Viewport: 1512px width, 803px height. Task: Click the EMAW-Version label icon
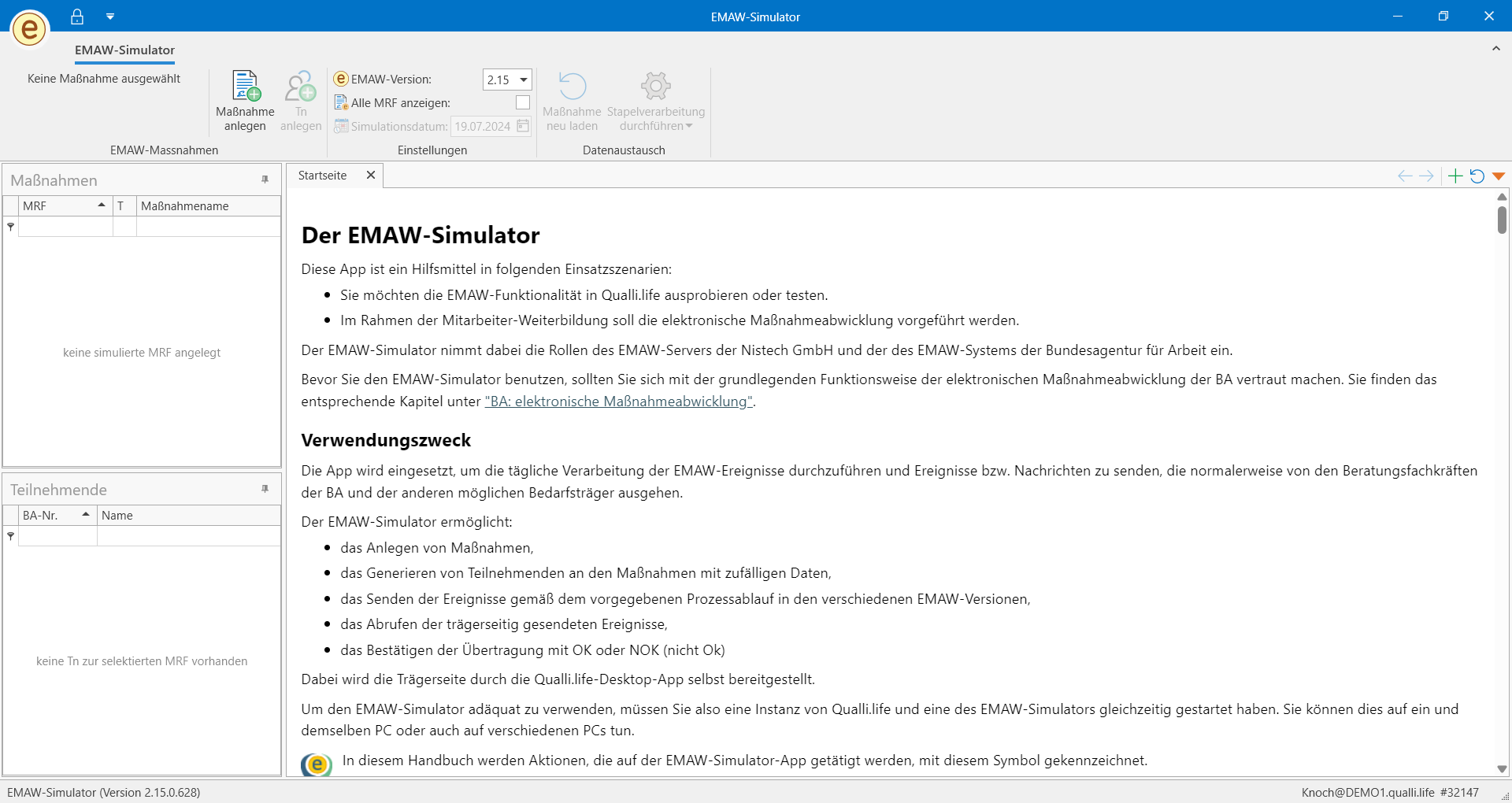[x=341, y=80]
